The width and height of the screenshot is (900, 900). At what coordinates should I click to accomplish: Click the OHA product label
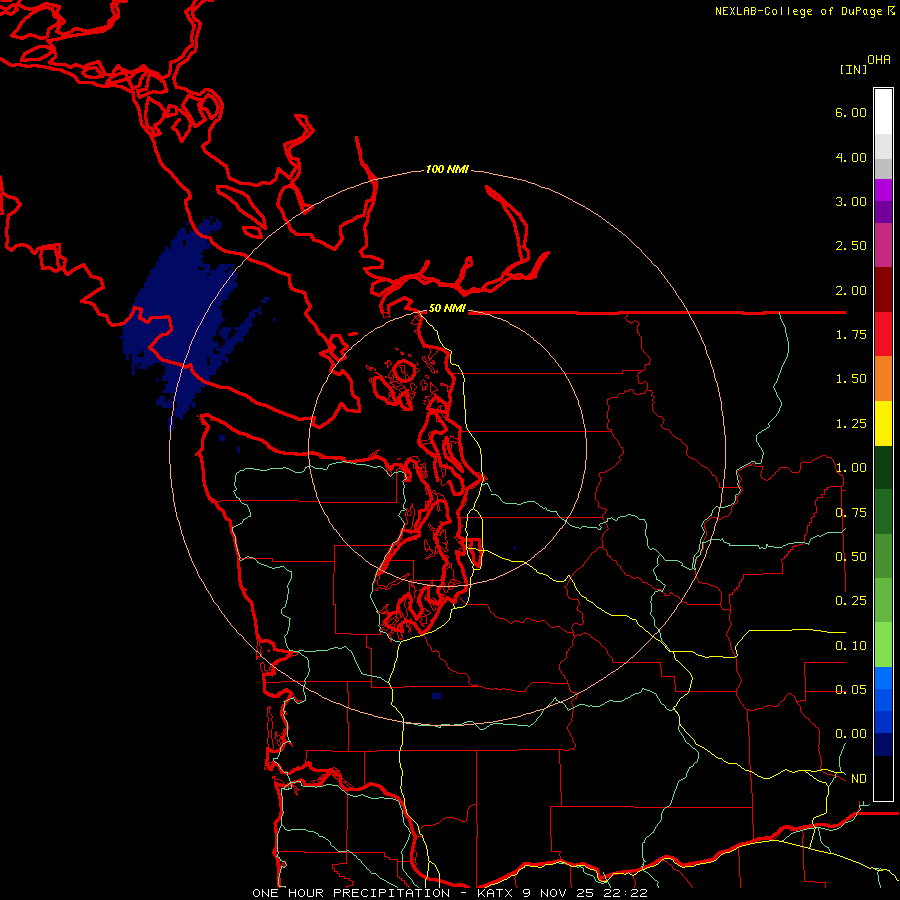click(879, 60)
